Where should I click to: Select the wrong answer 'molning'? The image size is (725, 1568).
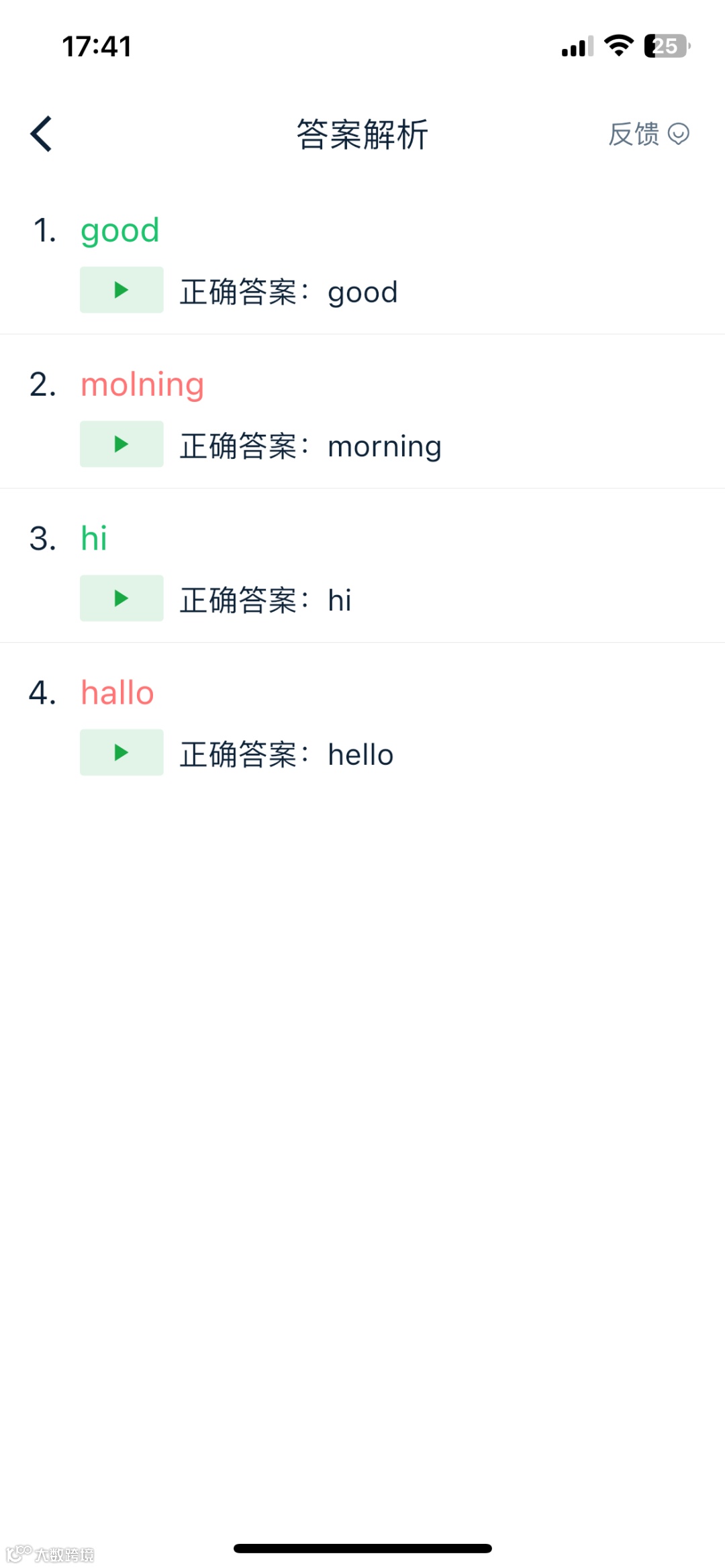[x=142, y=385]
